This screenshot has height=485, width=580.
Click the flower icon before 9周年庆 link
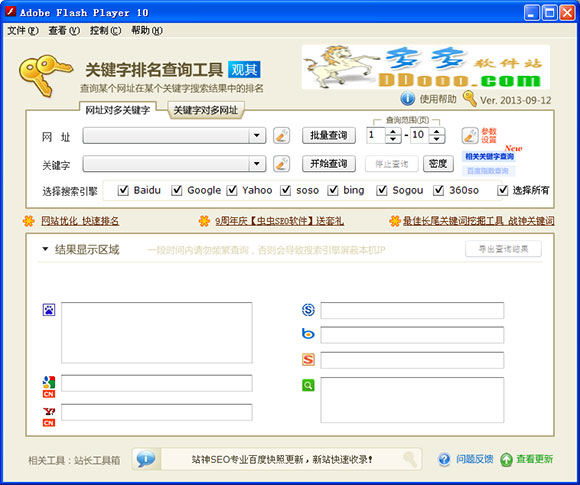pyautogui.click(x=204, y=221)
